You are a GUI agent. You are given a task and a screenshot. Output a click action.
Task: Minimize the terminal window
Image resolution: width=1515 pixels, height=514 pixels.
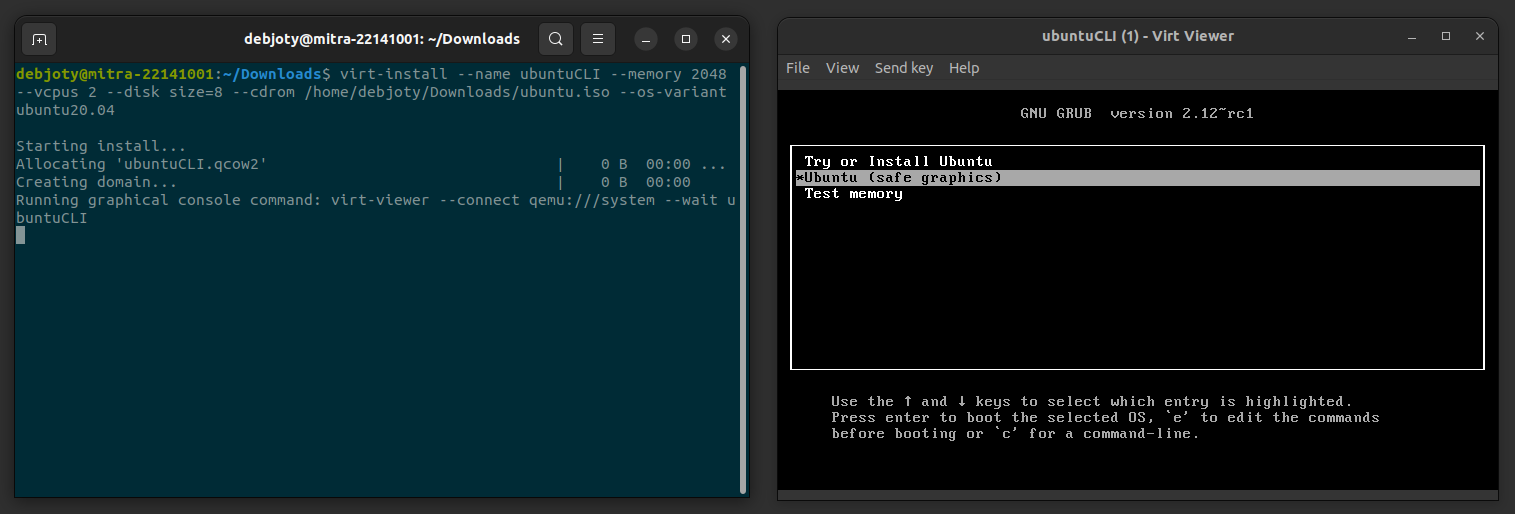[x=646, y=39]
